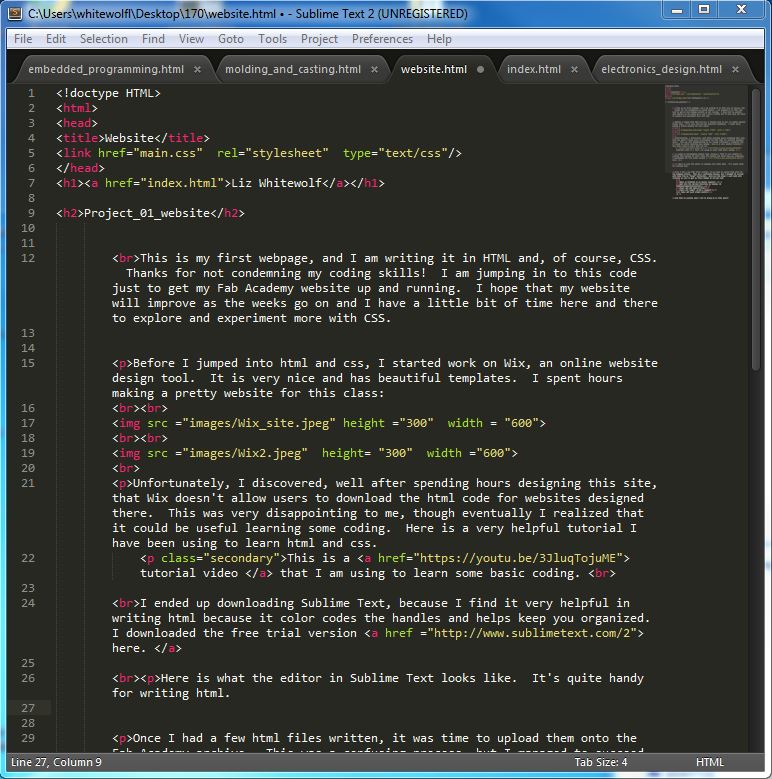Minimize the Sublime Text window
Viewport: 772px width, 779px height.
point(677,10)
